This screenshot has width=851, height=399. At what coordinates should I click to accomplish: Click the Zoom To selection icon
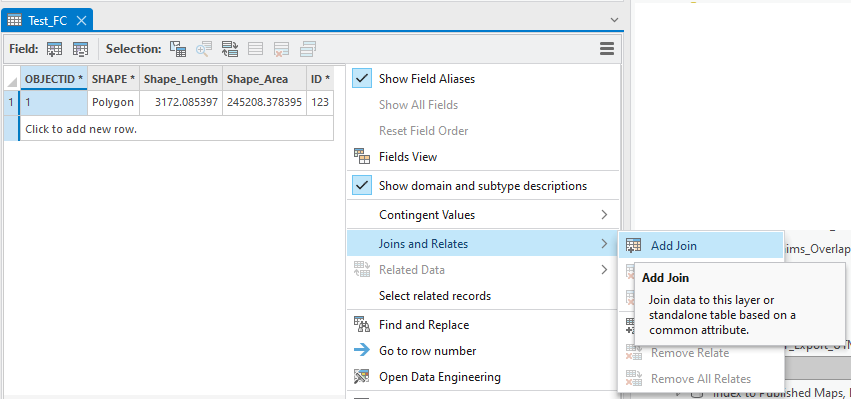pyautogui.click(x=204, y=49)
